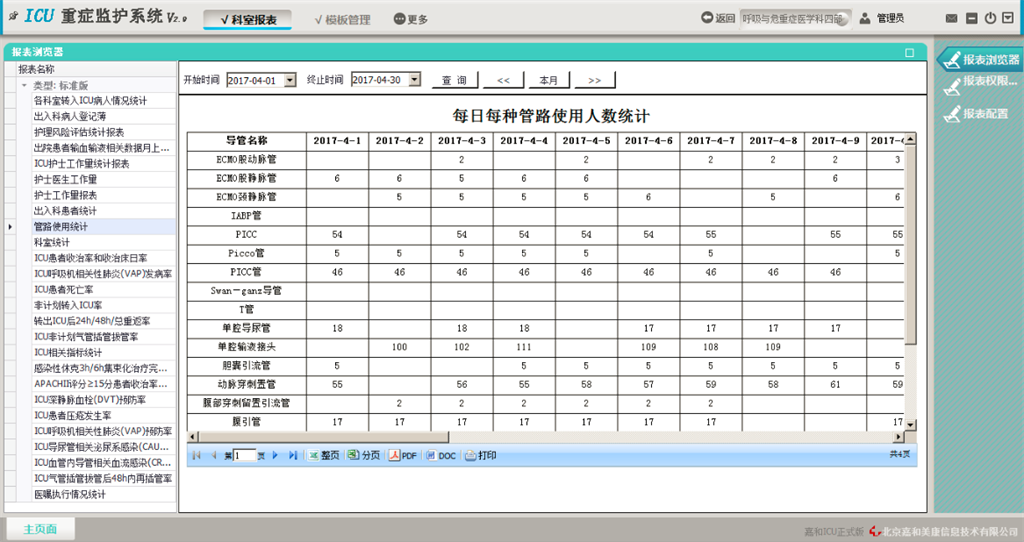
Task: Click the page number input field
Action: coord(245,455)
